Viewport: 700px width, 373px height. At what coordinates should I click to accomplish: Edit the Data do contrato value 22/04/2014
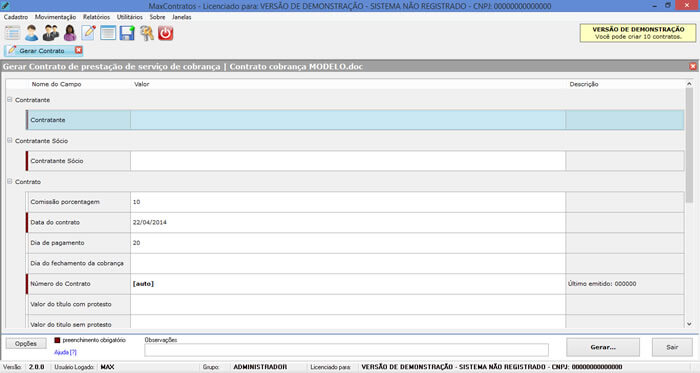point(348,222)
